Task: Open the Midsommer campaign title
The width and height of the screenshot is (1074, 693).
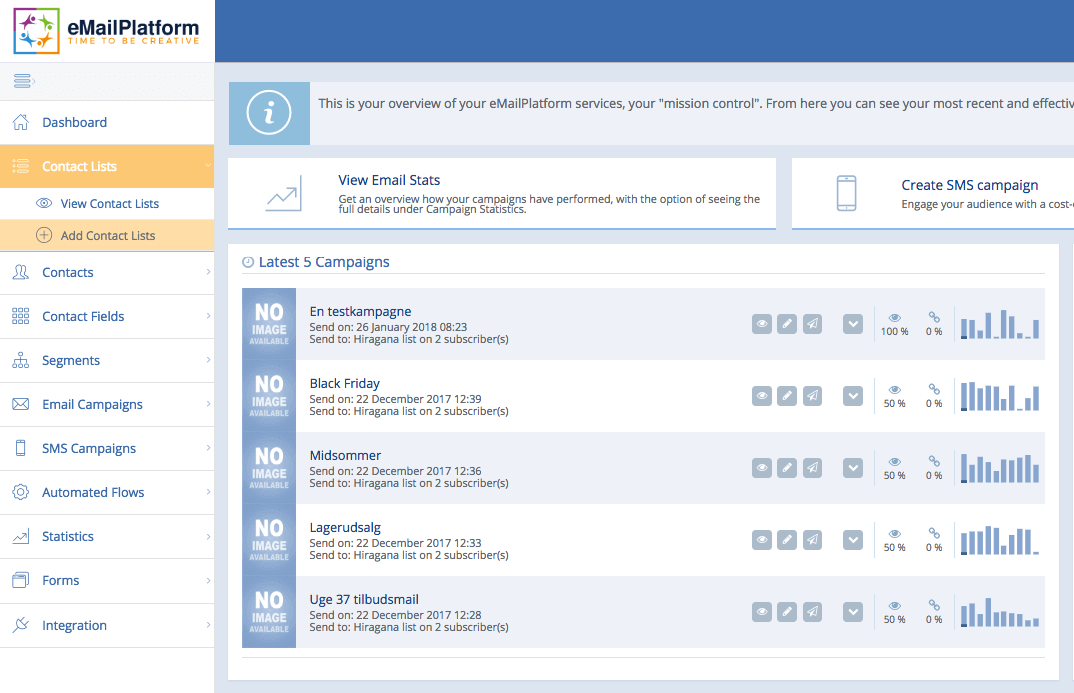Action: pyautogui.click(x=345, y=455)
